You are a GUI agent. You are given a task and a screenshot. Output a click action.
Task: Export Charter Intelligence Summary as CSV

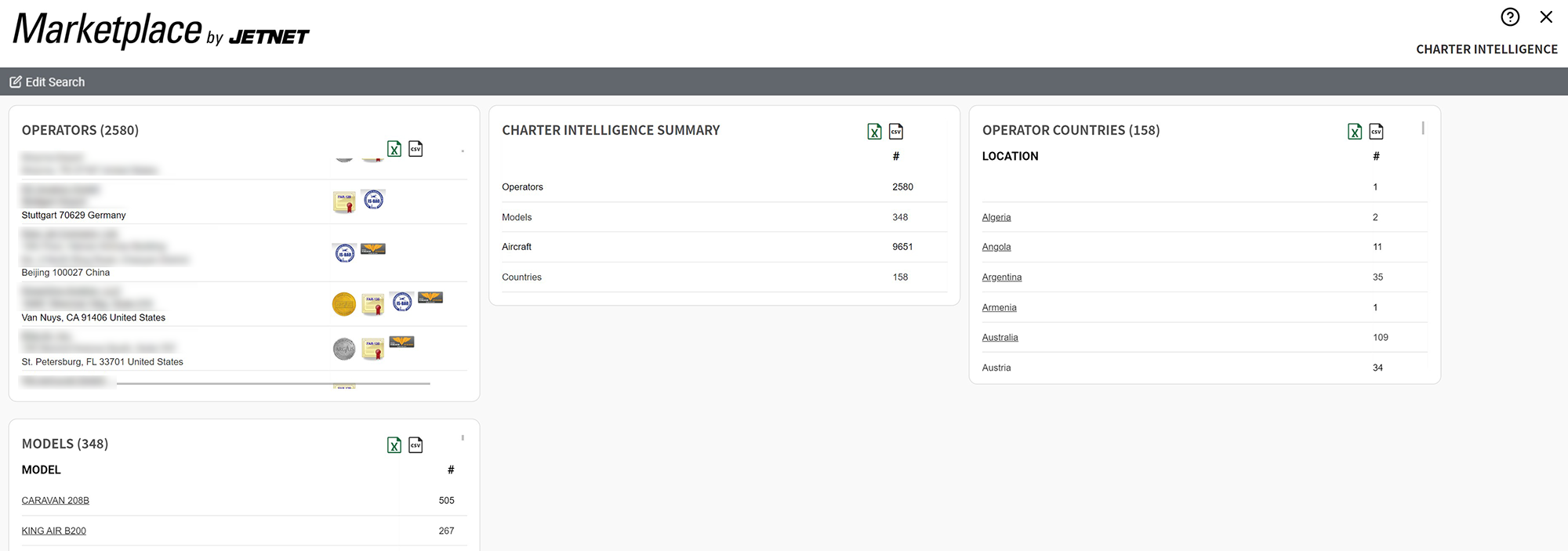(x=896, y=132)
